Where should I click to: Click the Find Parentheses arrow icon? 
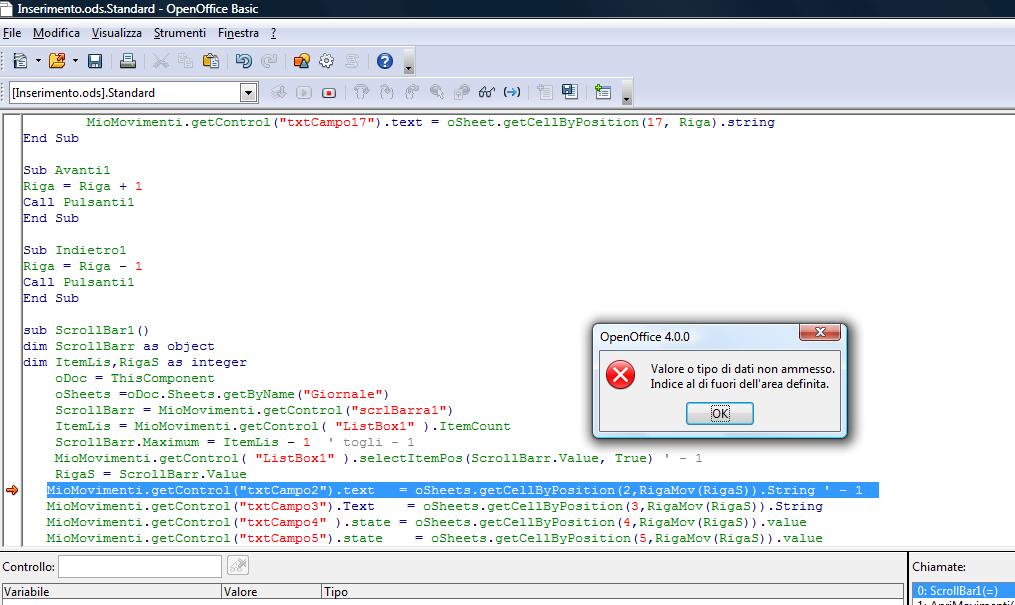click(x=512, y=93)
